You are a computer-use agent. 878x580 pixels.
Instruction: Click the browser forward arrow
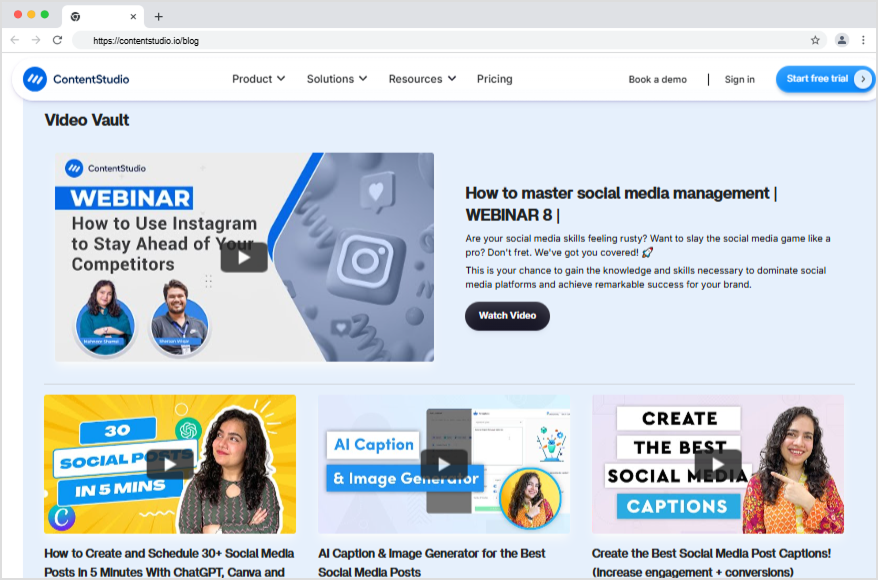[x=36, y=40]
